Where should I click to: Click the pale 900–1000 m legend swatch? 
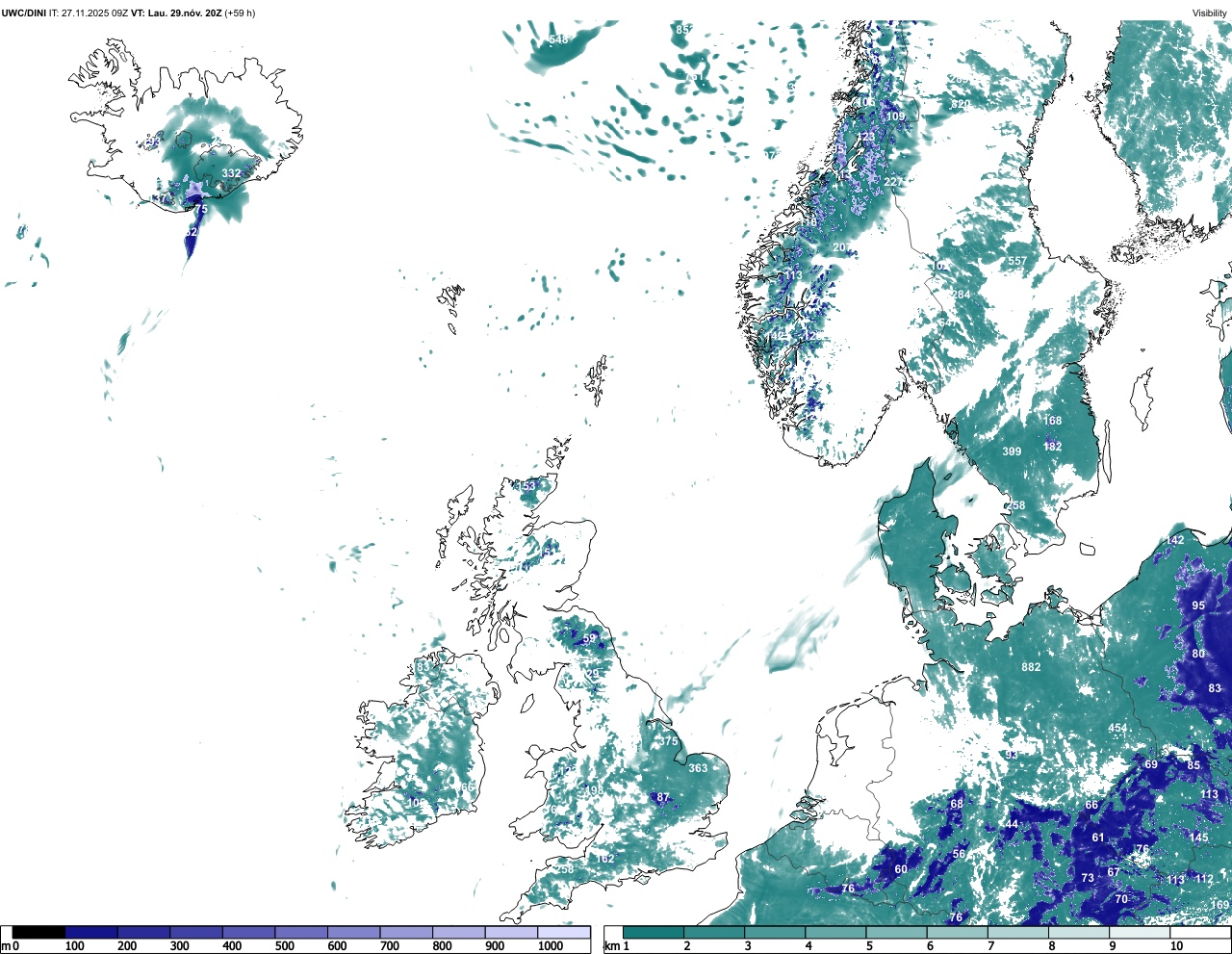point(511,932)
